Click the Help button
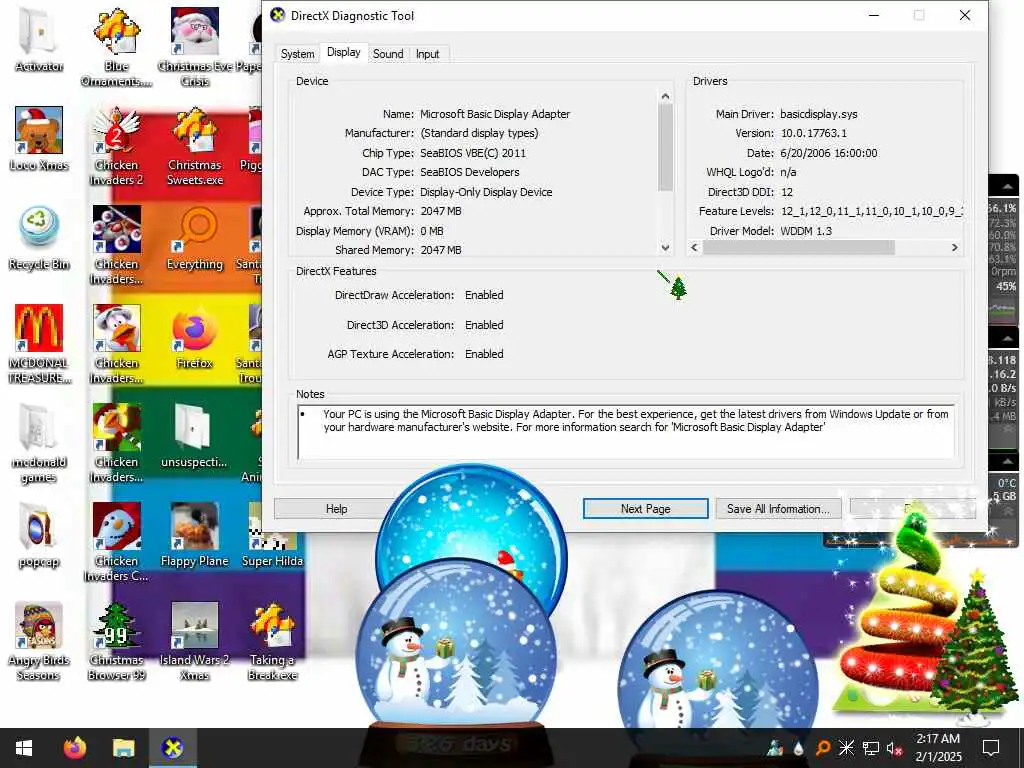1024x768 pixels. click(336, 509)
